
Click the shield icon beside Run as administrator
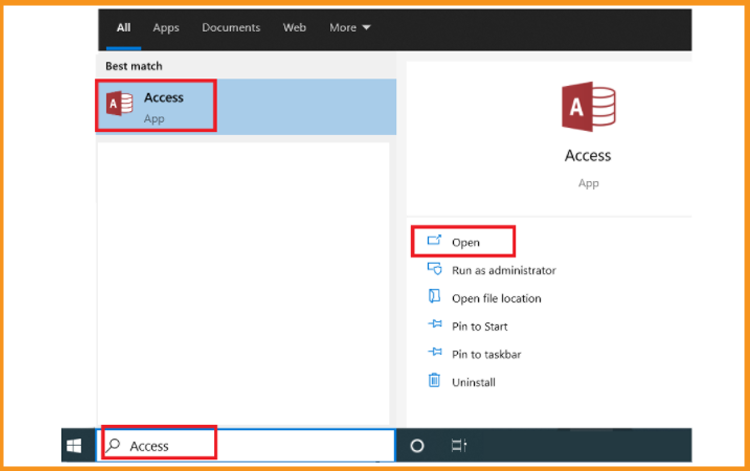434,269
